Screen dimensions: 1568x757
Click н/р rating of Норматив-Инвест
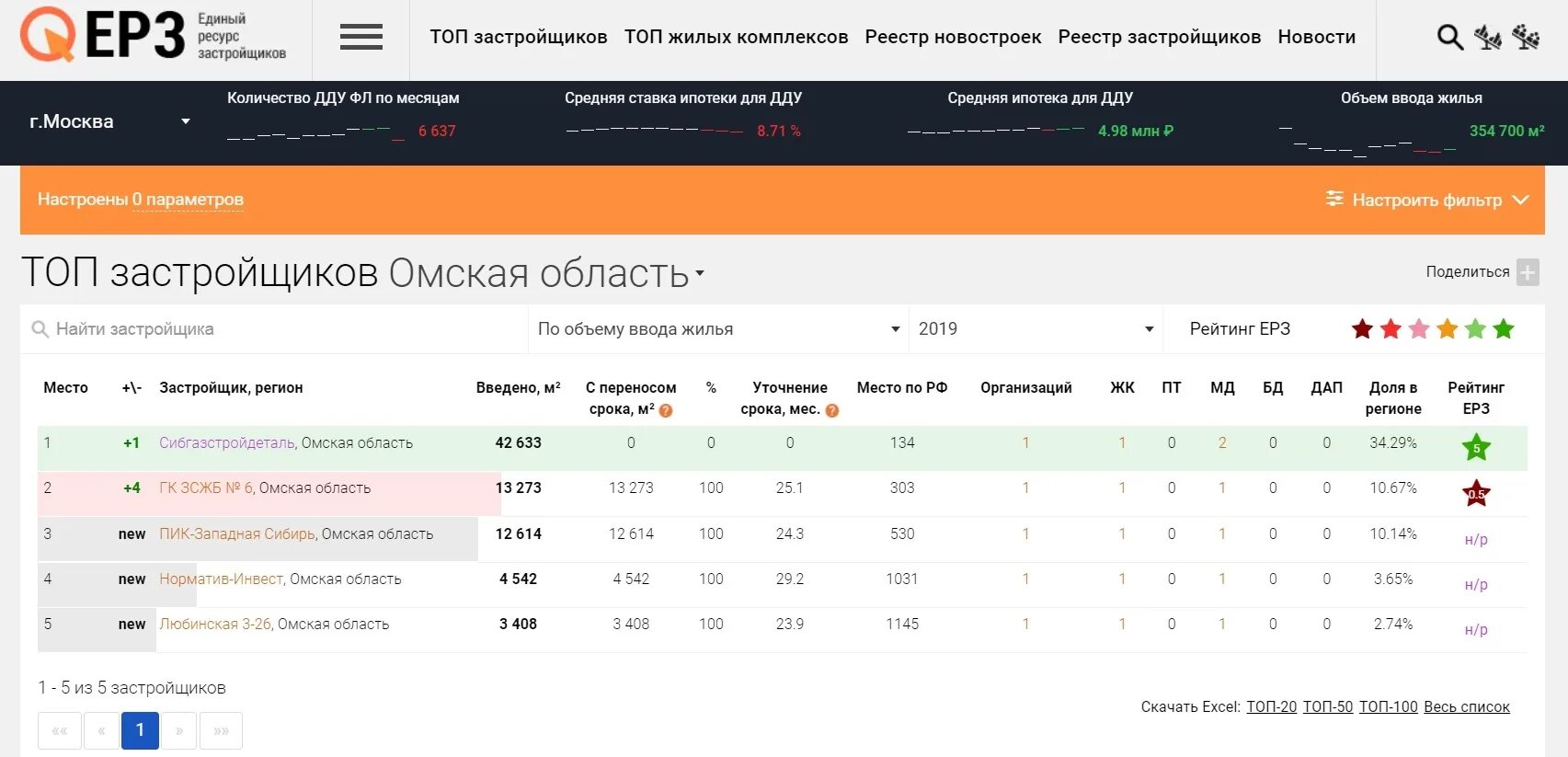[1476, 585]
